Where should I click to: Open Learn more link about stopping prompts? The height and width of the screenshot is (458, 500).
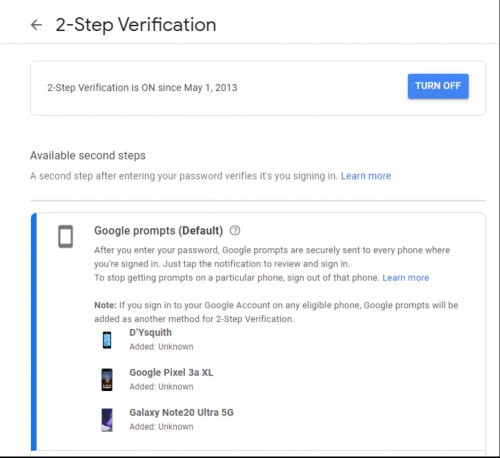pos(406,278)
